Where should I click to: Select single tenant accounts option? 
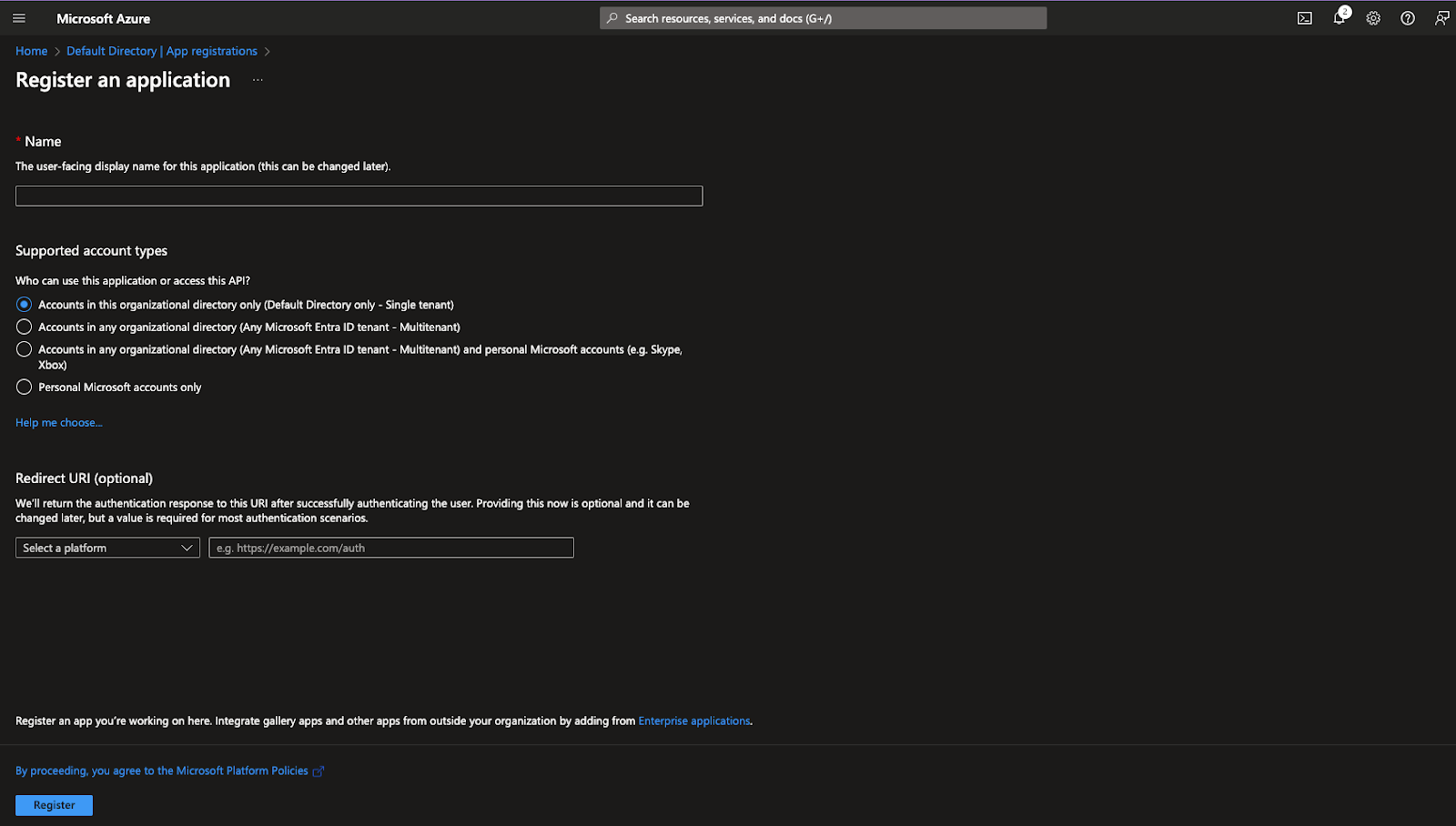(x=24, y=305)
